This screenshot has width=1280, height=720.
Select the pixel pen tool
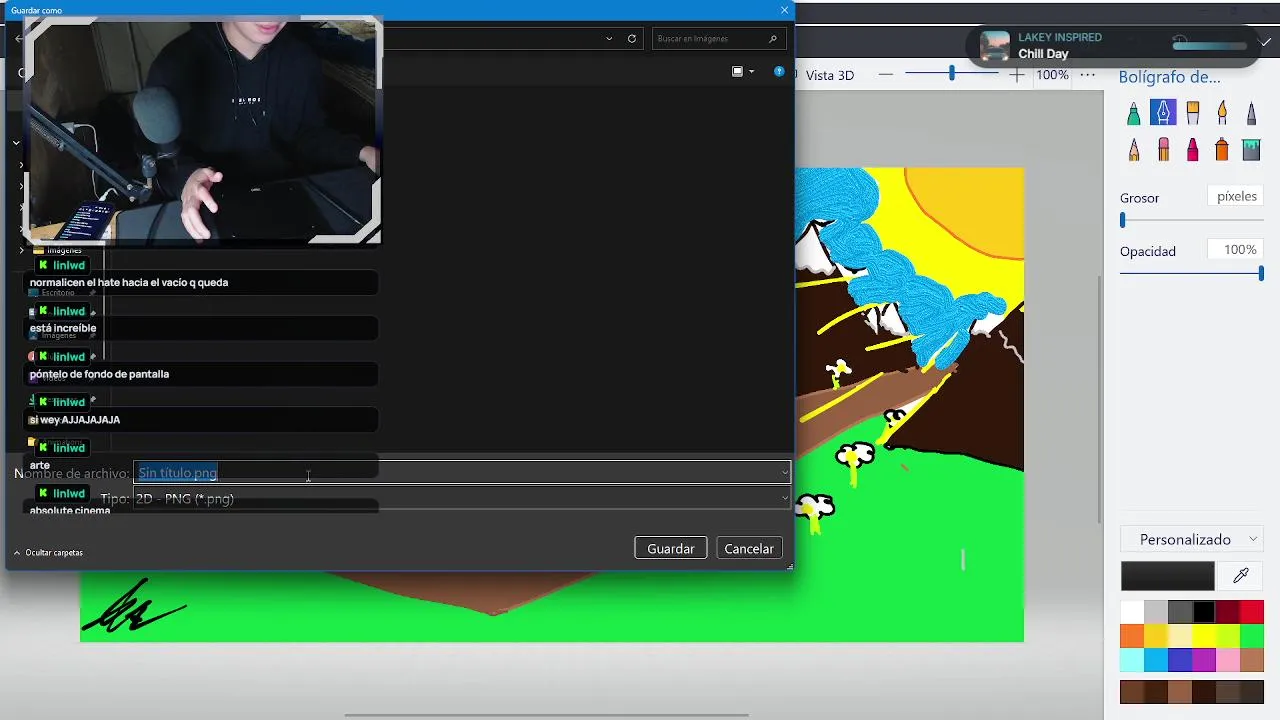click(1251, 113)
